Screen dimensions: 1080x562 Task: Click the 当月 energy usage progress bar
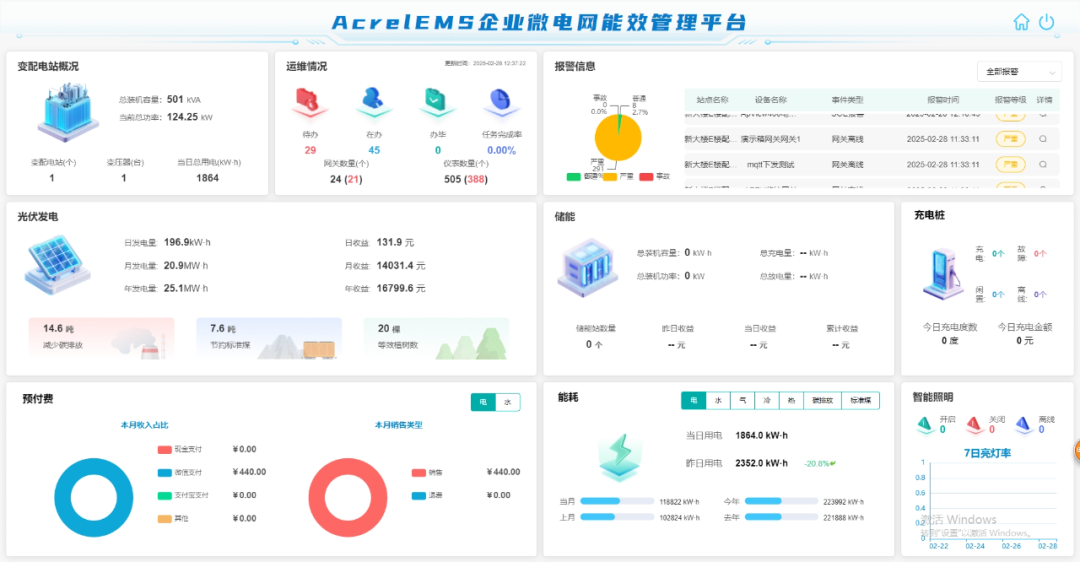[x=613, y=501]
